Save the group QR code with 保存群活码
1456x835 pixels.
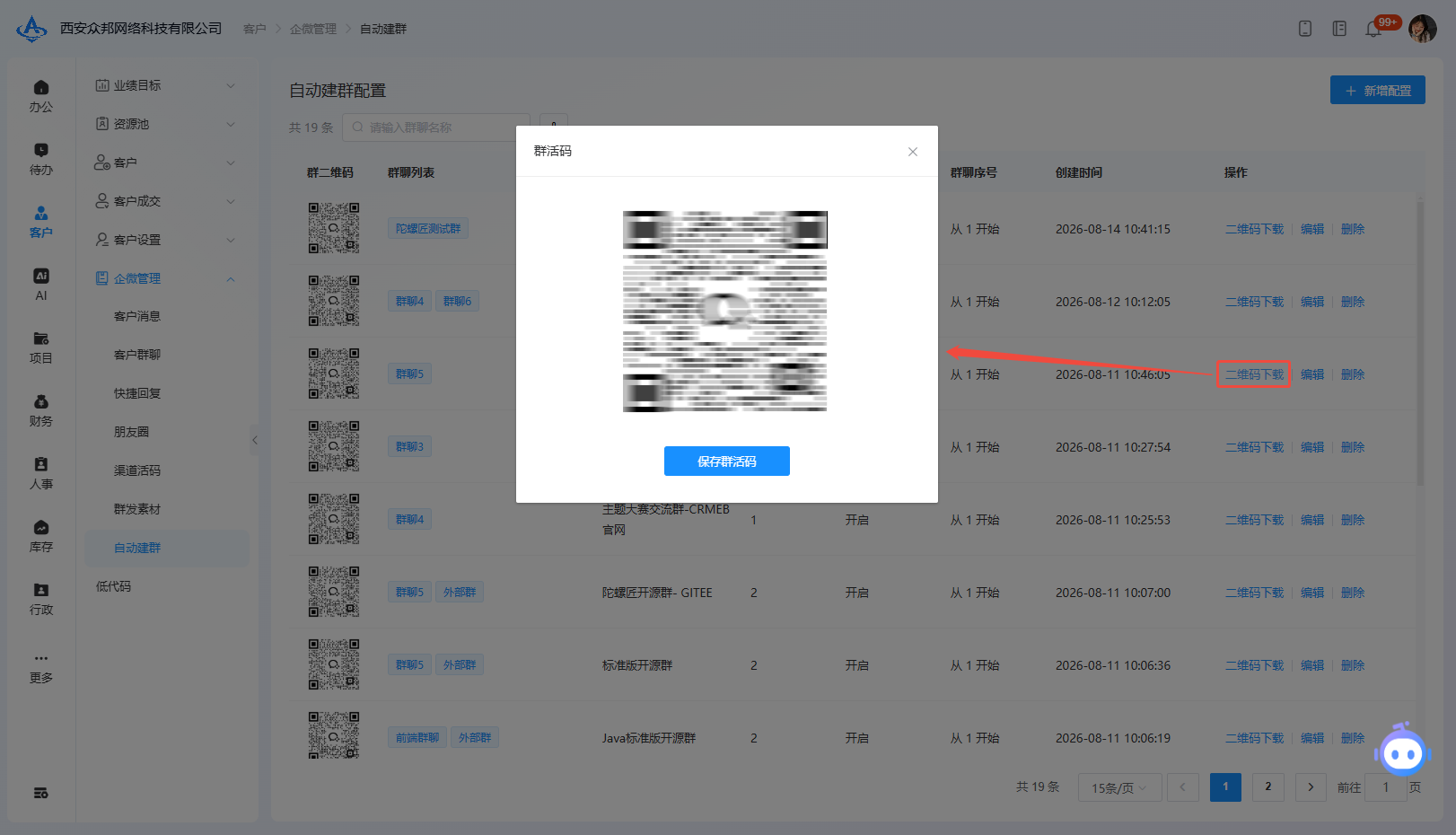click(x=727, y=461)
